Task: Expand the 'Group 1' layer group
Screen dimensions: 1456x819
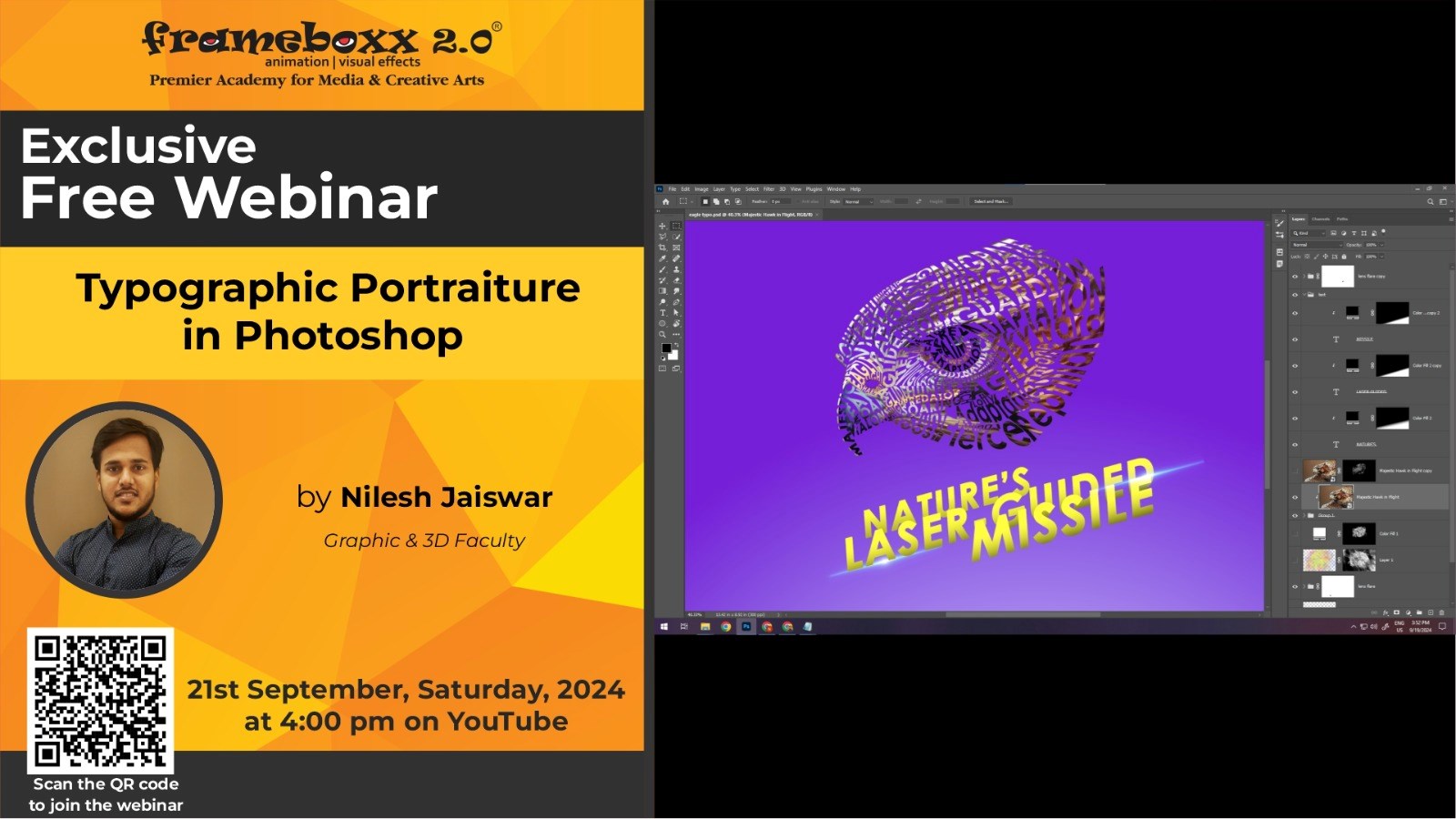Action: point(1303,515)
